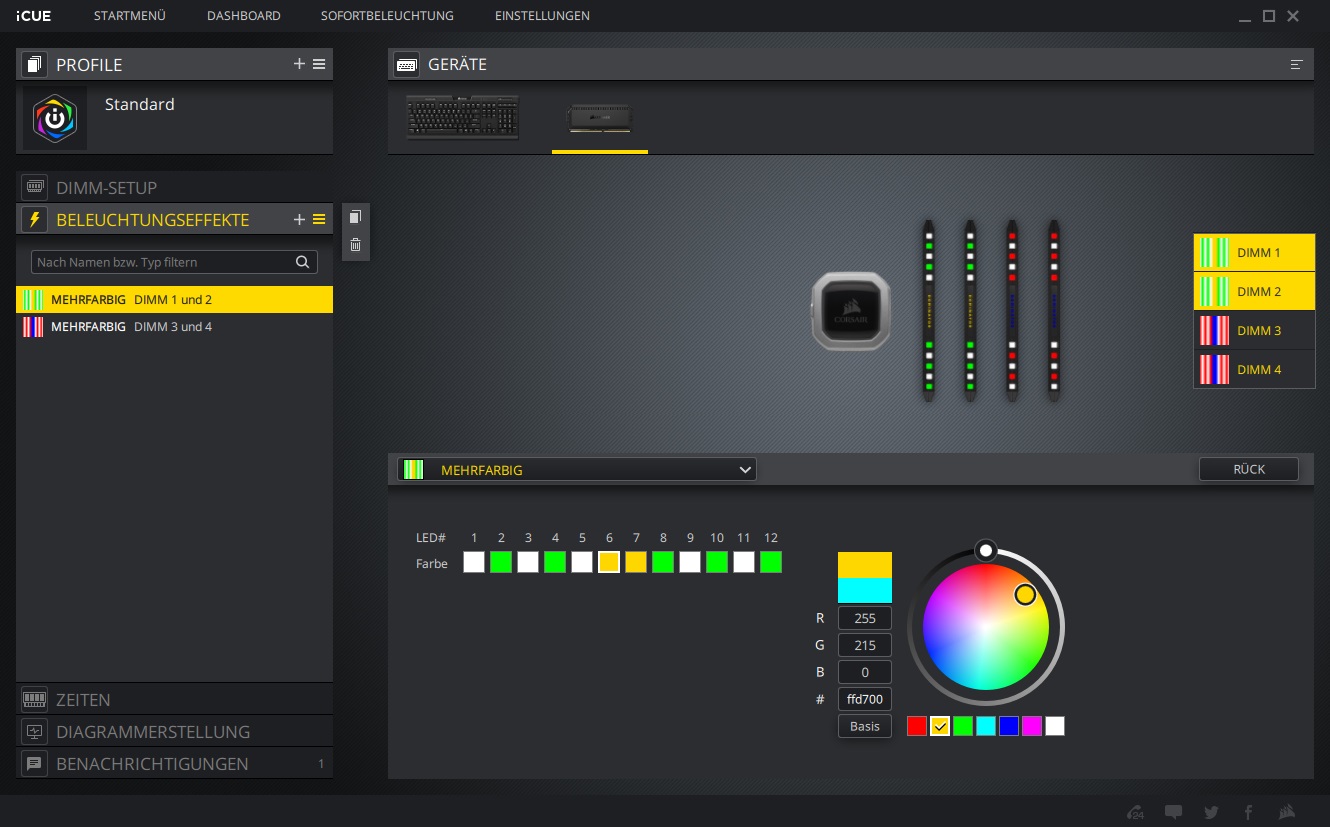Switch to the Dashboard tab

point(243,16)
